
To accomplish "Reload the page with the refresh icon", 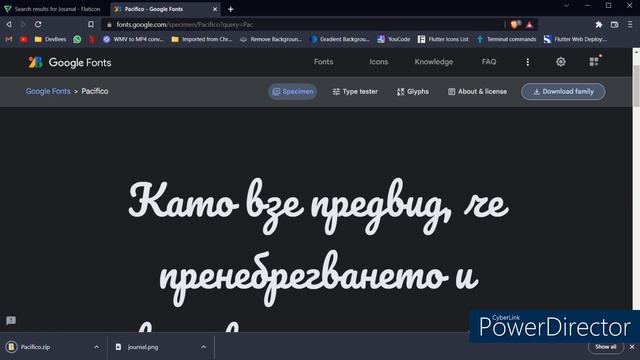I will [x=38, y=24].
